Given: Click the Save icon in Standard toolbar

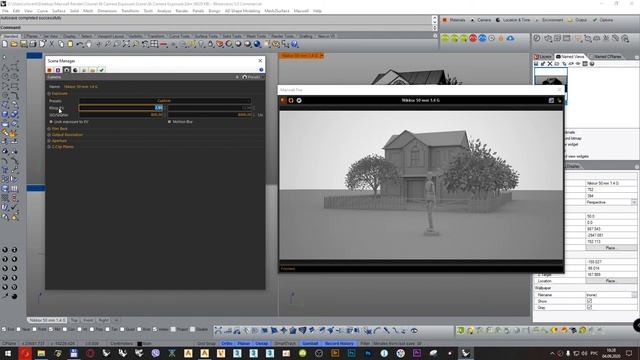Looking at the screenshot, I should (24, 44).
